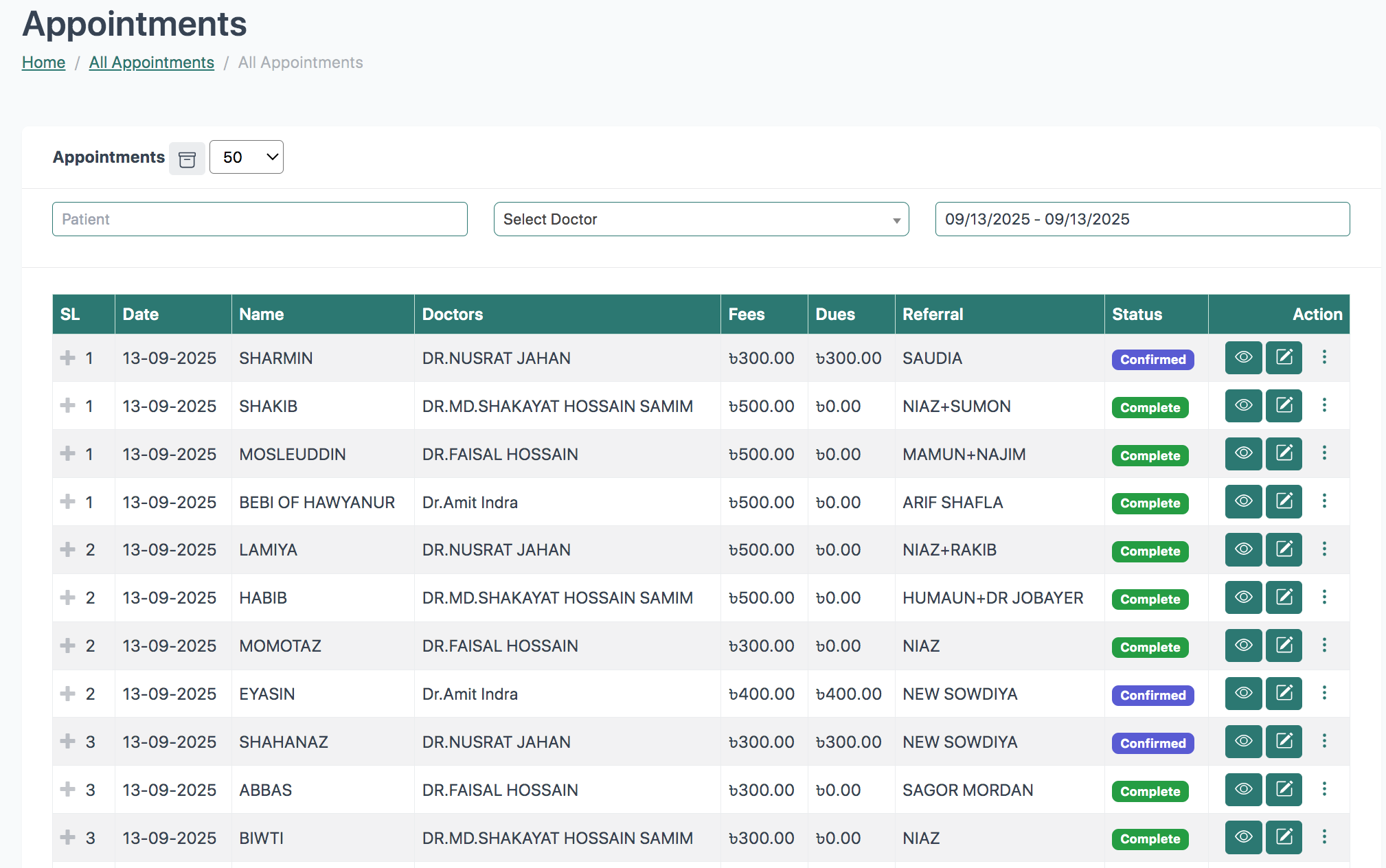Go to Home breadcrumb link
1386x868 pixels.
pos(43,62)
